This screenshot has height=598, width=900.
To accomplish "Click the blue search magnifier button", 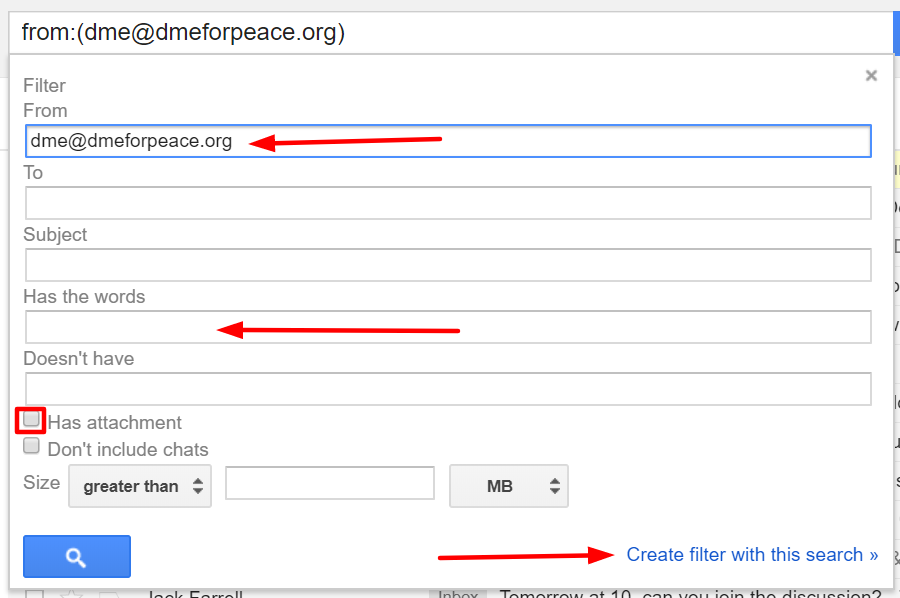I will coord(77,556).
